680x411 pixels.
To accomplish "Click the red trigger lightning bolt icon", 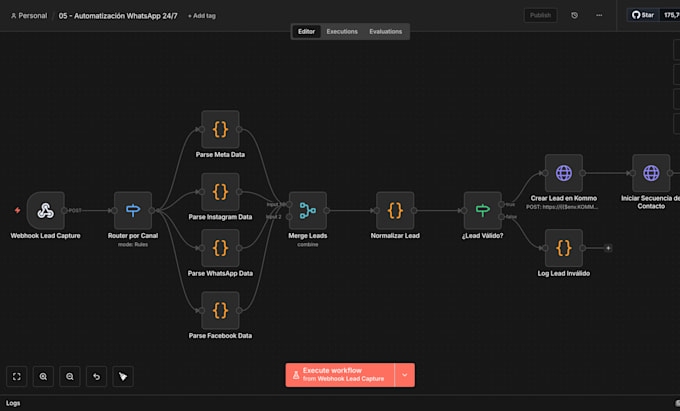I will (x=17, y=210).
